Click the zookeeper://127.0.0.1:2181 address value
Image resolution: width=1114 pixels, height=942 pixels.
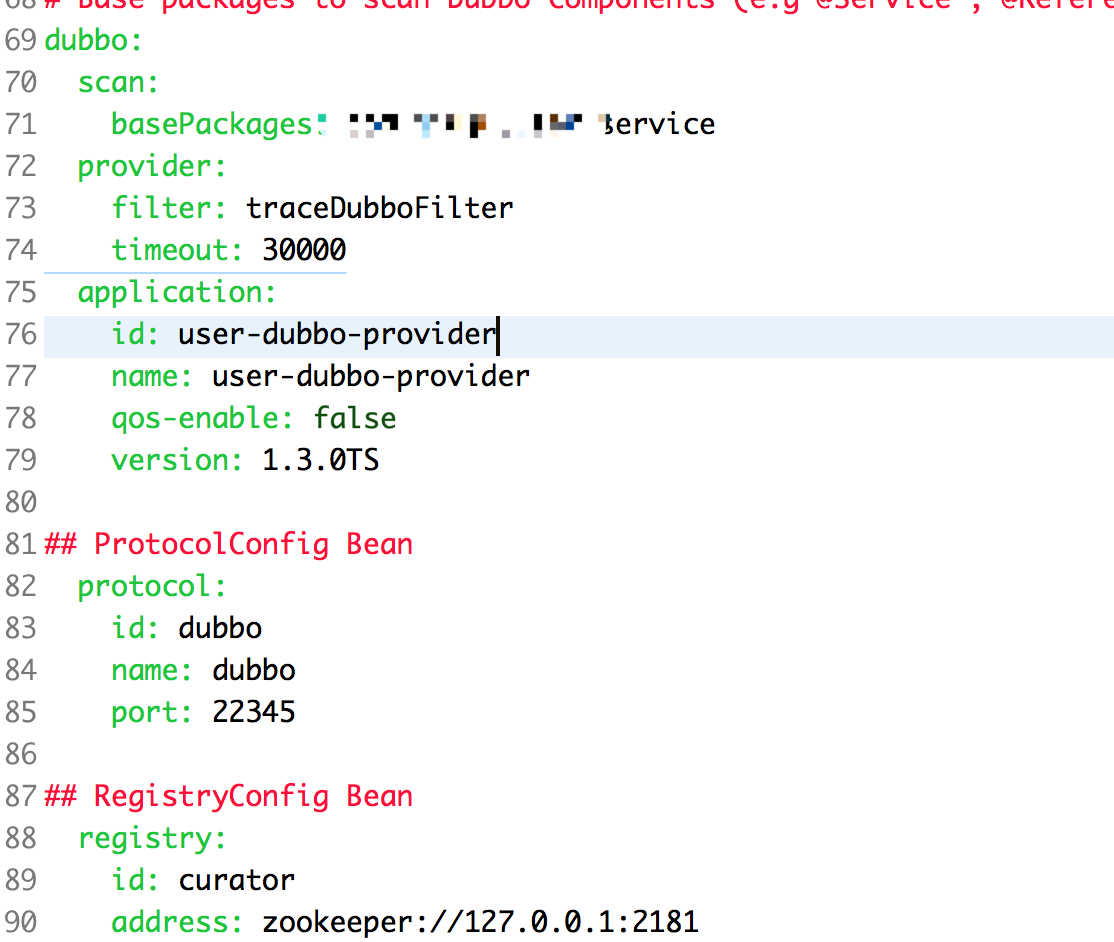click(x=481, y=922)
